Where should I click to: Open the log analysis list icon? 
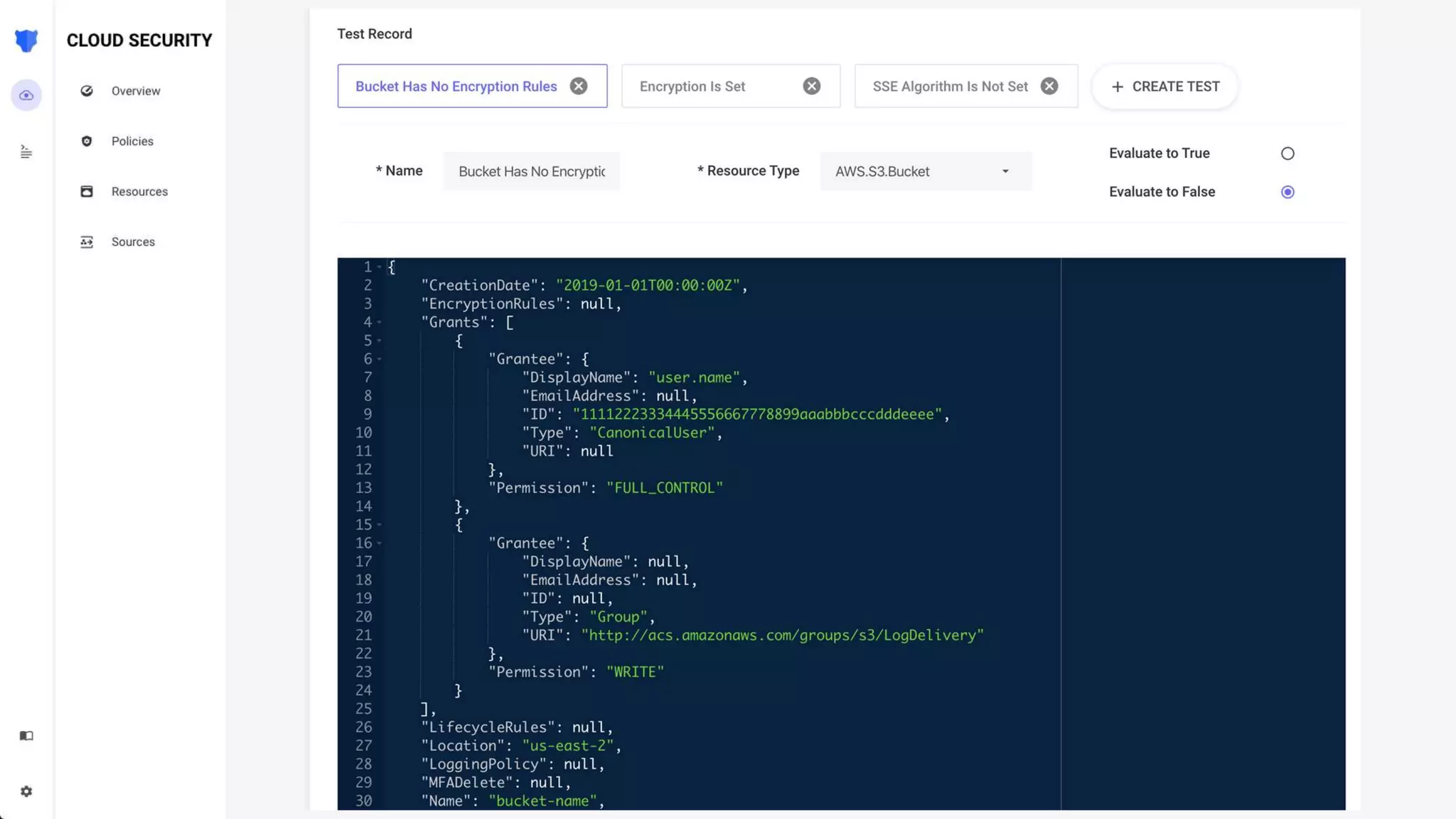pyautogui.click(x=26, y=151)
